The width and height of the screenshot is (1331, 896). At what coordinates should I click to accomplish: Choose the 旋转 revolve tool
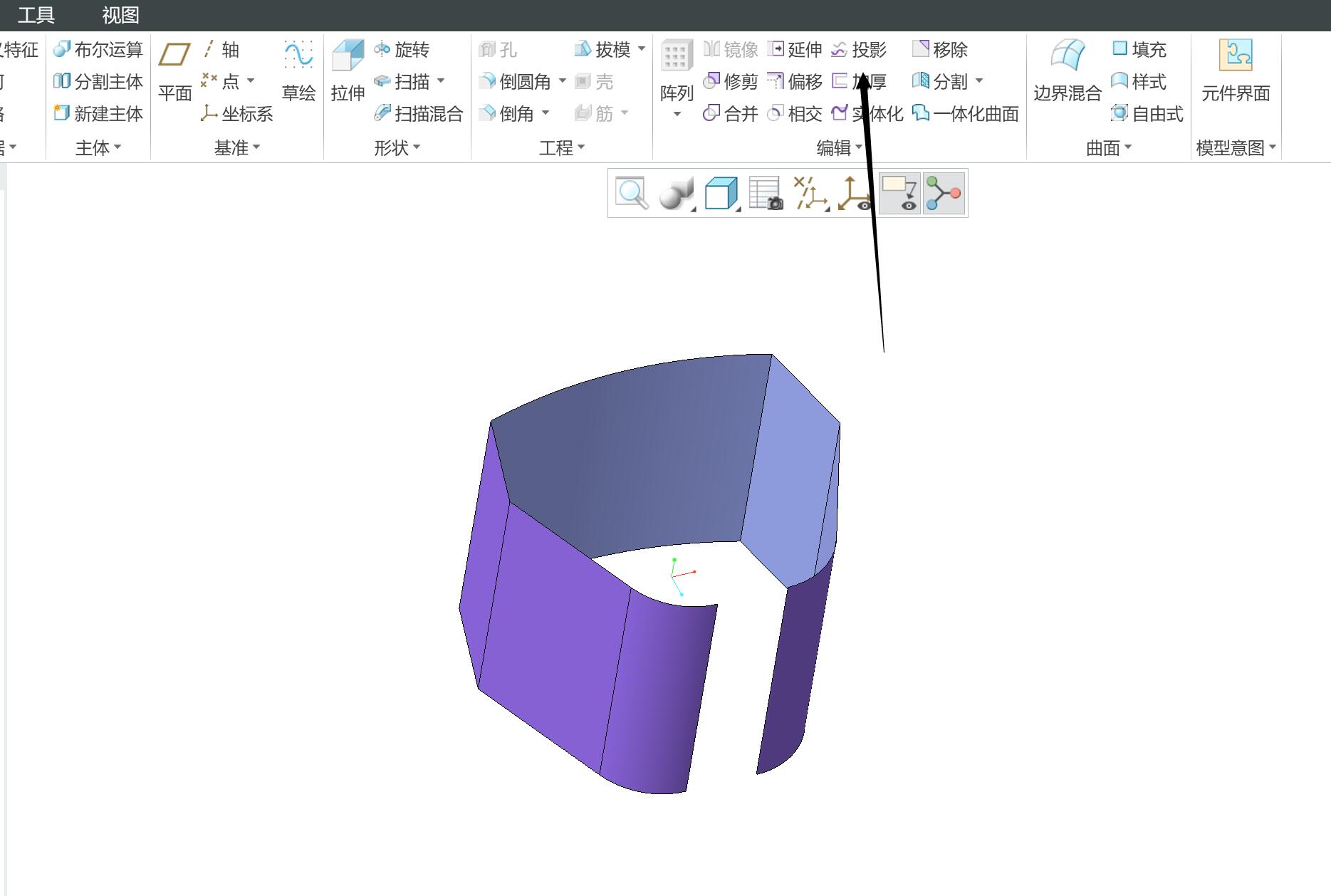click(402, 49)
